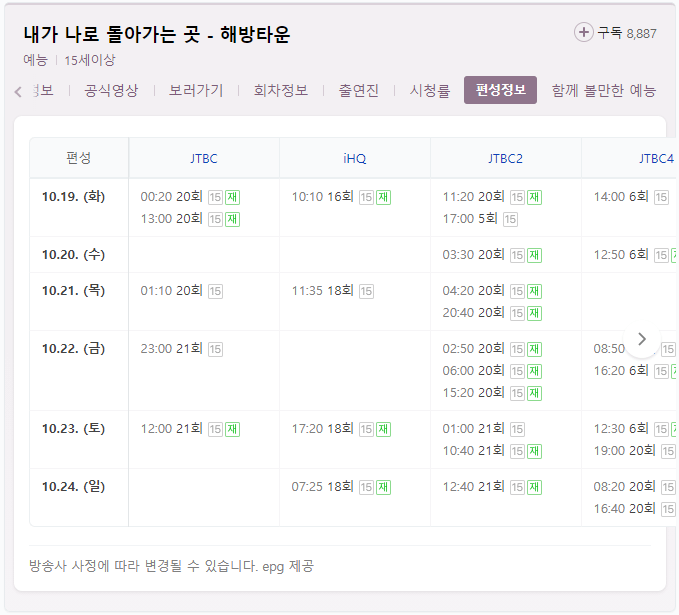This screenshot has height=615, width=679.
Task: Click JTBC2 02:50 20회 entry
Action: 473,348
